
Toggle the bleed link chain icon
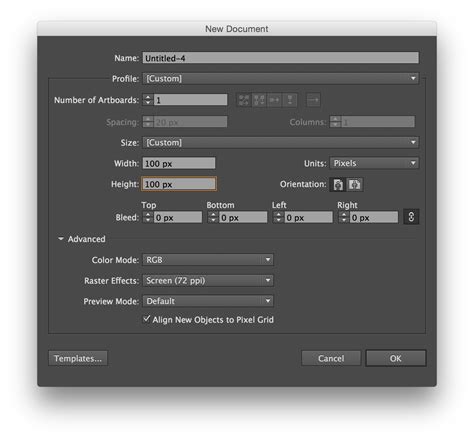point(411,217)
